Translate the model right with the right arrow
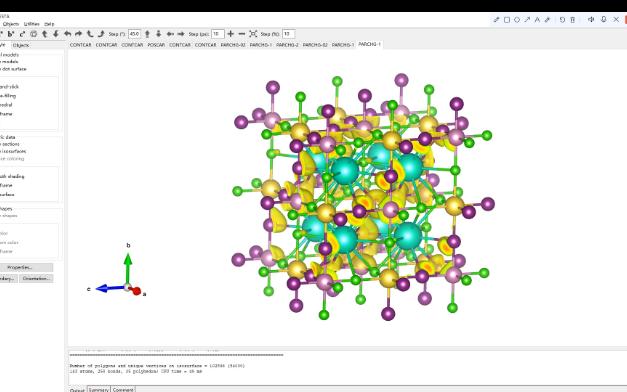 point(181,34)
